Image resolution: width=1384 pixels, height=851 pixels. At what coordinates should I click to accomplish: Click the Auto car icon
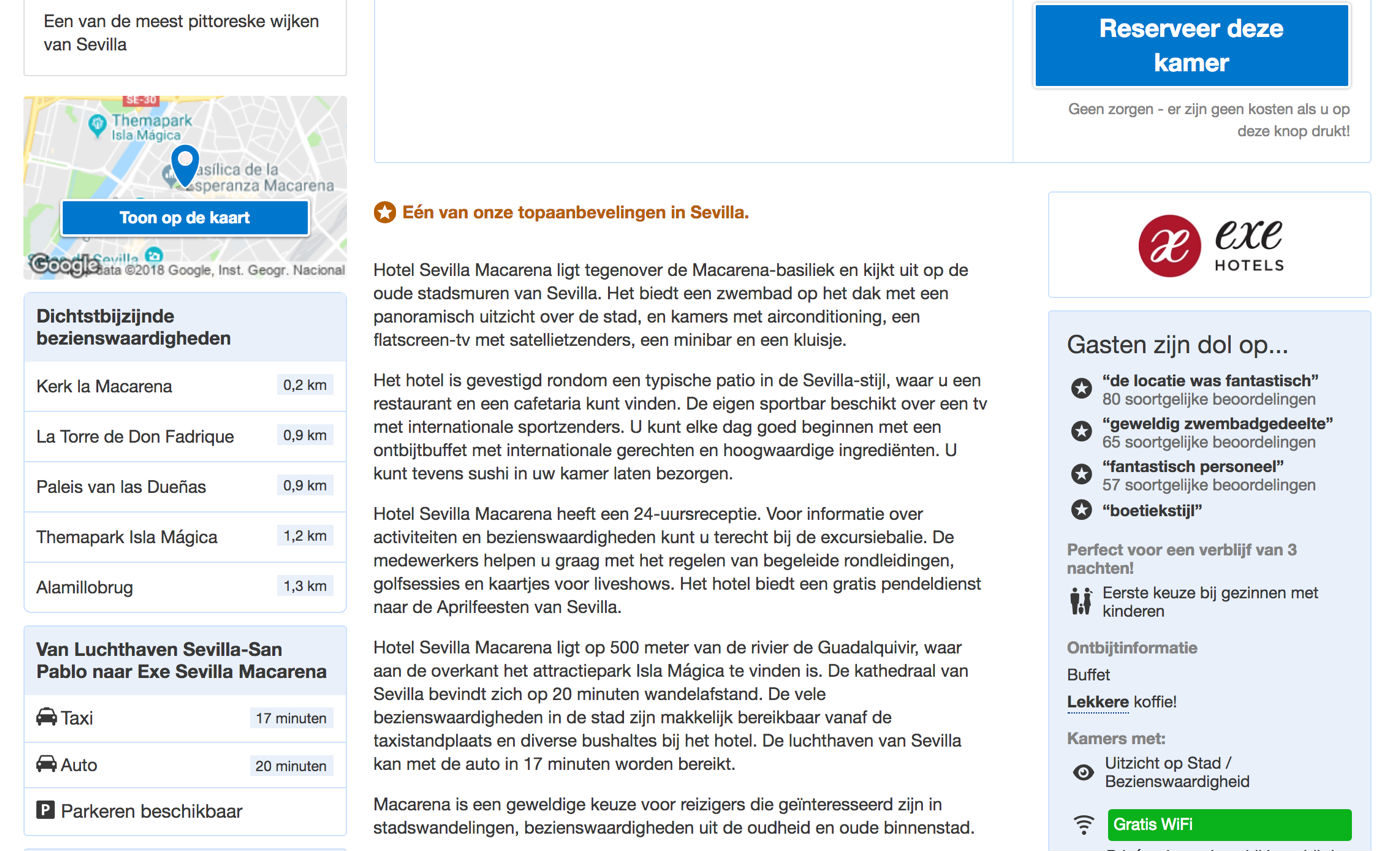tap(46, 764)
